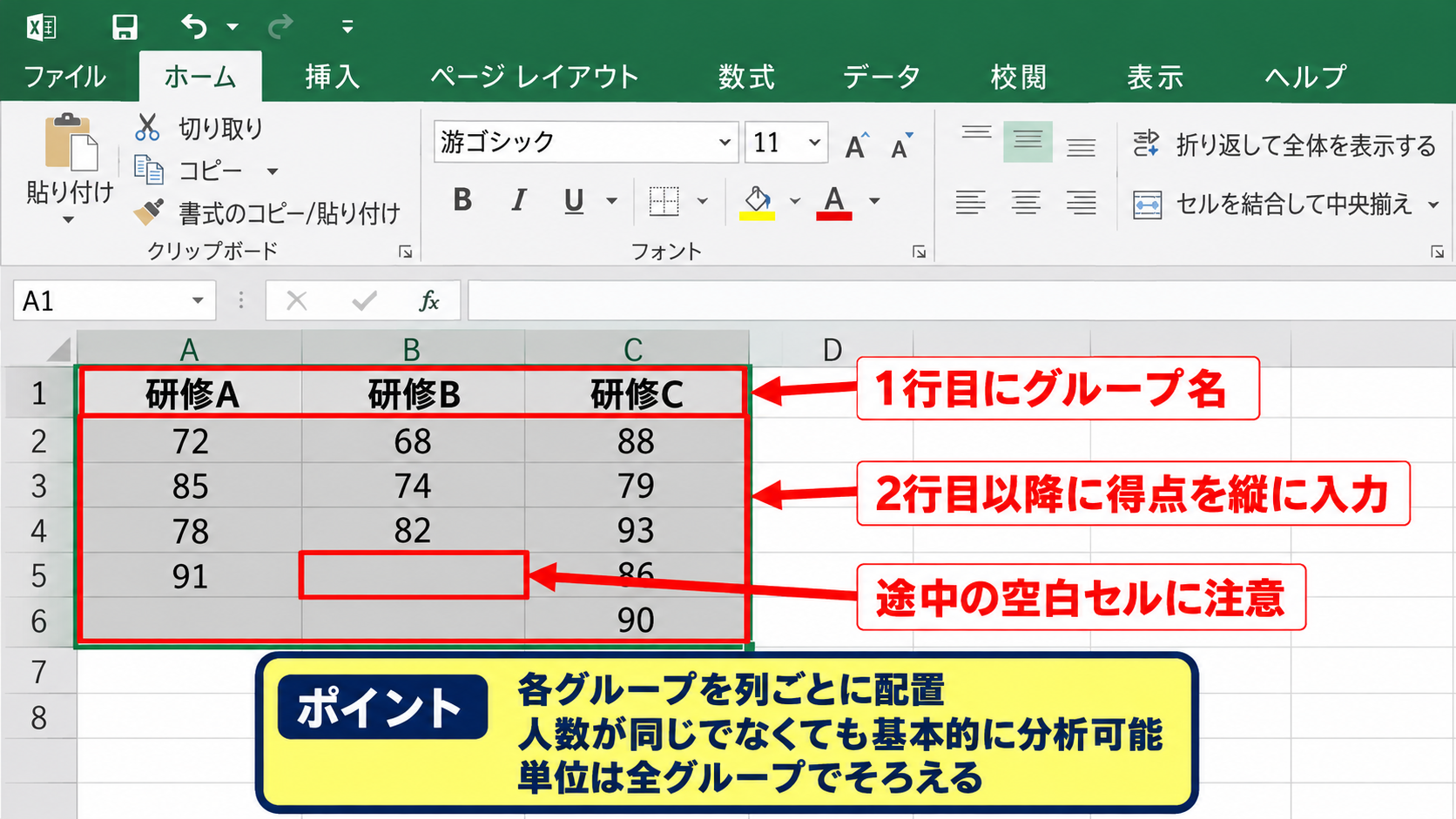Viewport: 1456px width, 819px height.
Task: Select cell containing 研修B
Action: (x=414, y=394)
